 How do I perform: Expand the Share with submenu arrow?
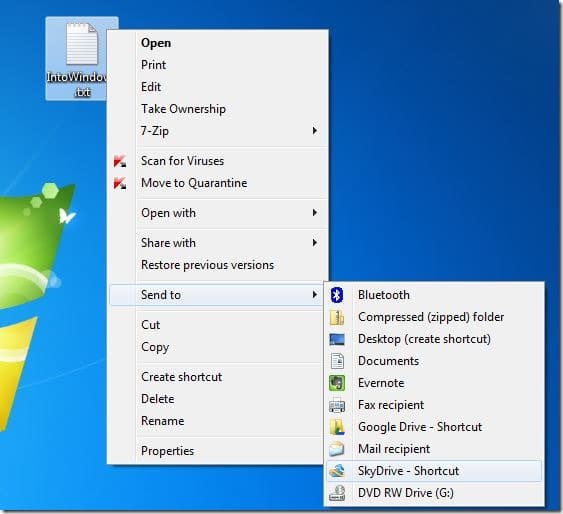(315, 243)
